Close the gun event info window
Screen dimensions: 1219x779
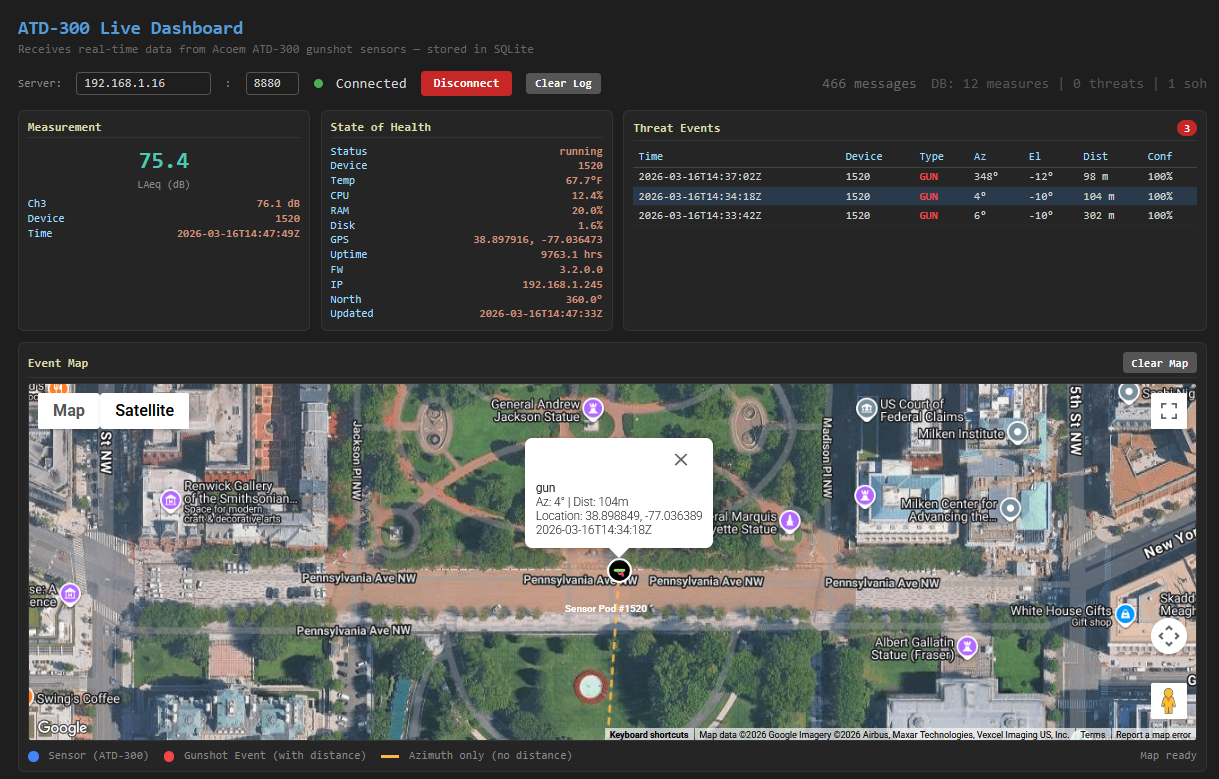click(681, 459)
